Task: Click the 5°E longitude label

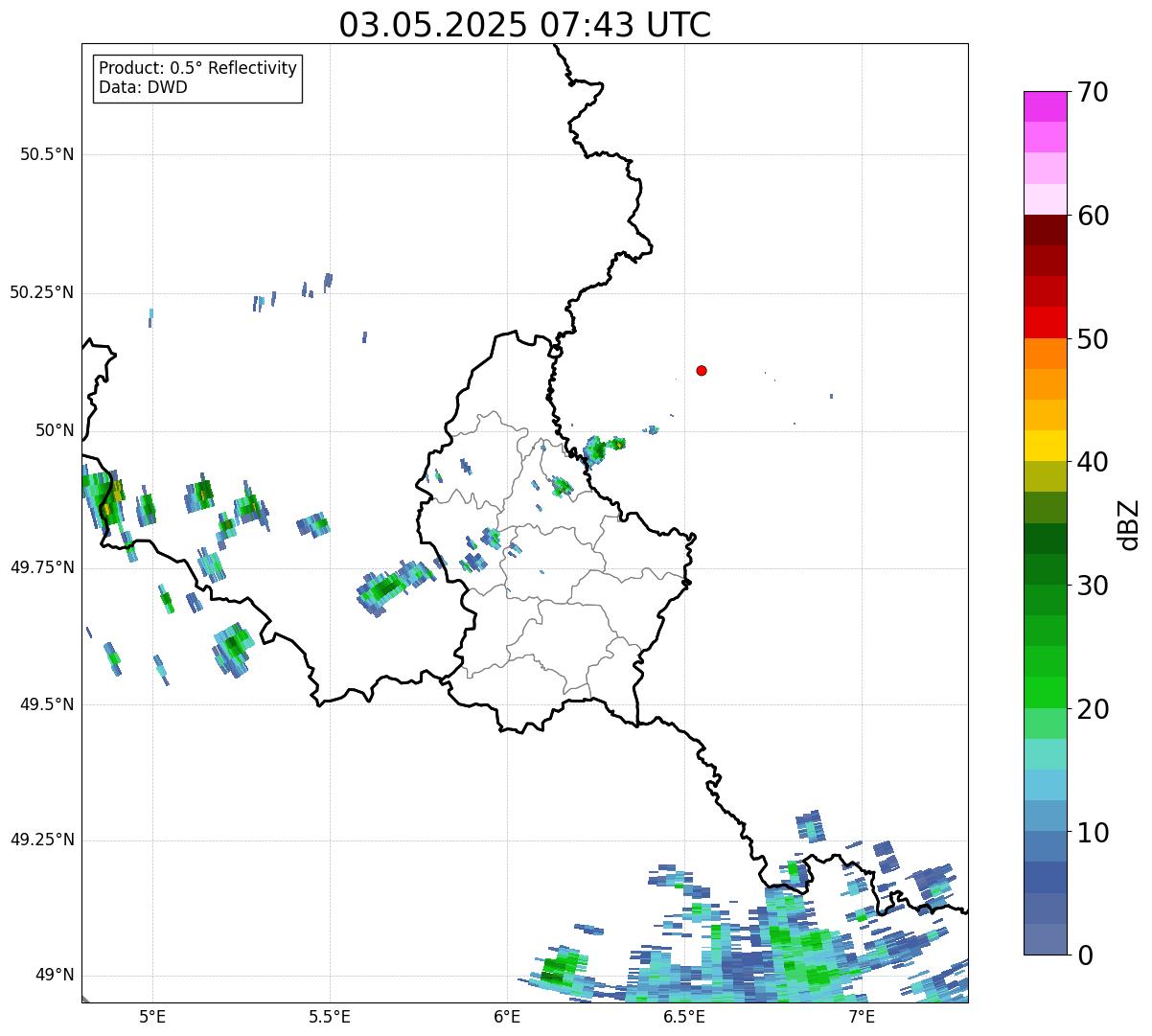Action: pyautogui.click(x=152, y=1016)
